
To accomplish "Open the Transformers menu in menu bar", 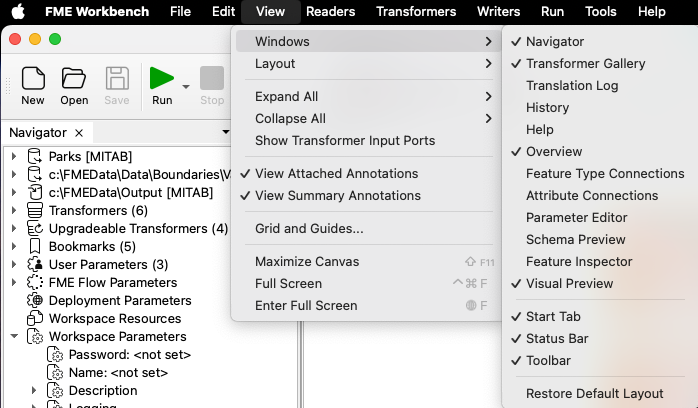I will click(416, 12).
